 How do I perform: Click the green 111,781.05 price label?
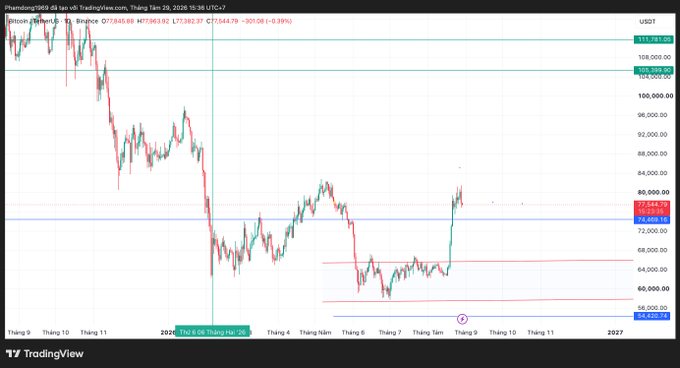(654, 39)
